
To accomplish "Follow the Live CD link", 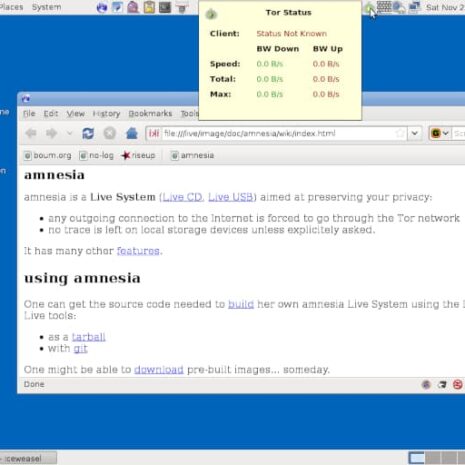I will [182, 197].
